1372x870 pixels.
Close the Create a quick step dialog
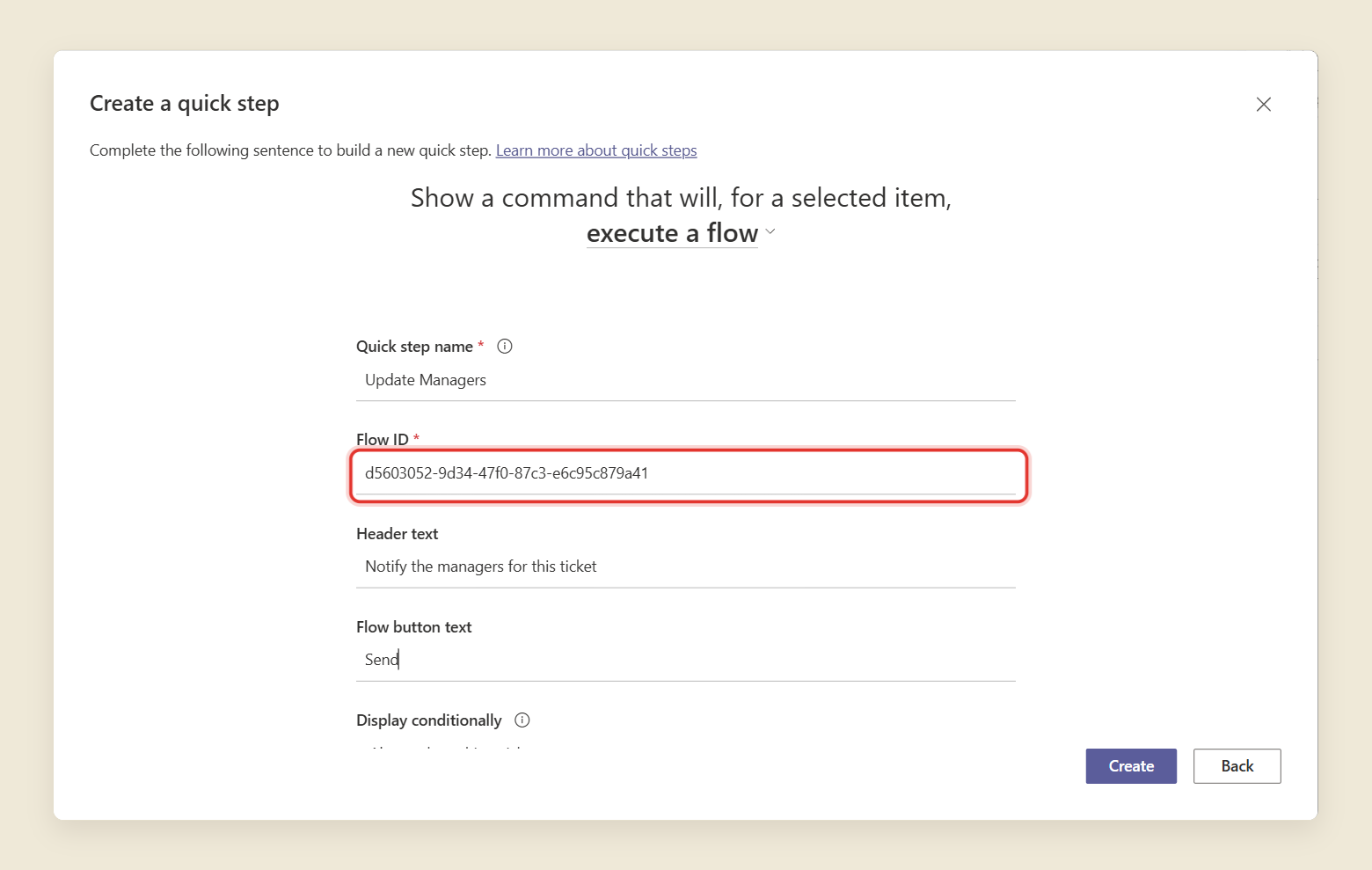(1264, 104)
